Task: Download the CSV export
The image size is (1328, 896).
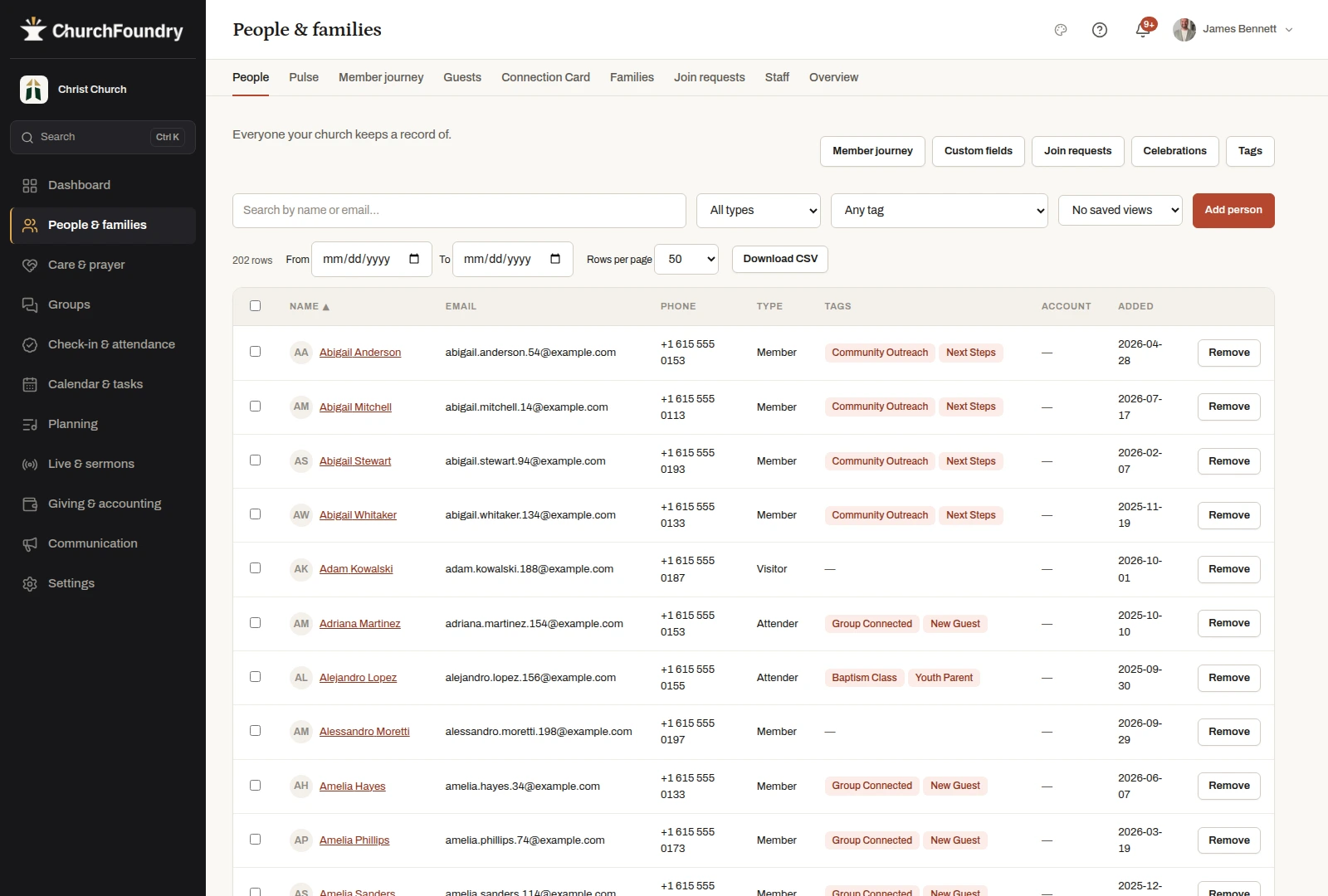Action: pos(780,259)
